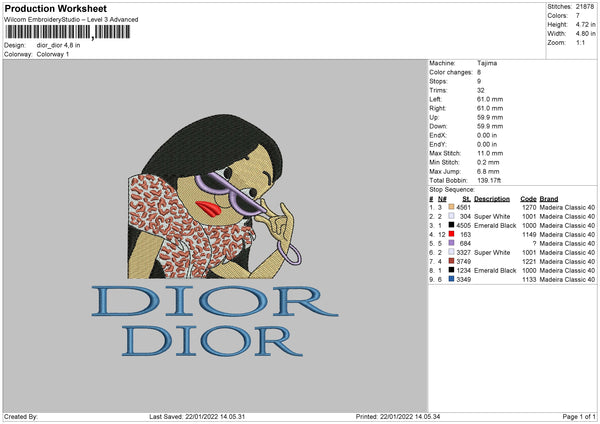Click the purple swatch in stop 5

(451, 243)
